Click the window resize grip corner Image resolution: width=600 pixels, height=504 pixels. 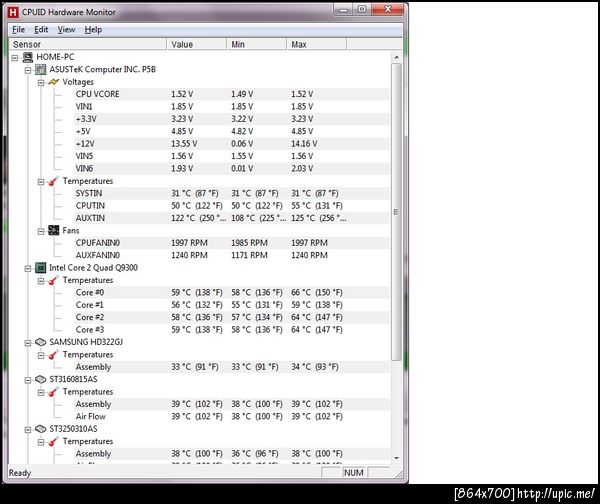399,475
